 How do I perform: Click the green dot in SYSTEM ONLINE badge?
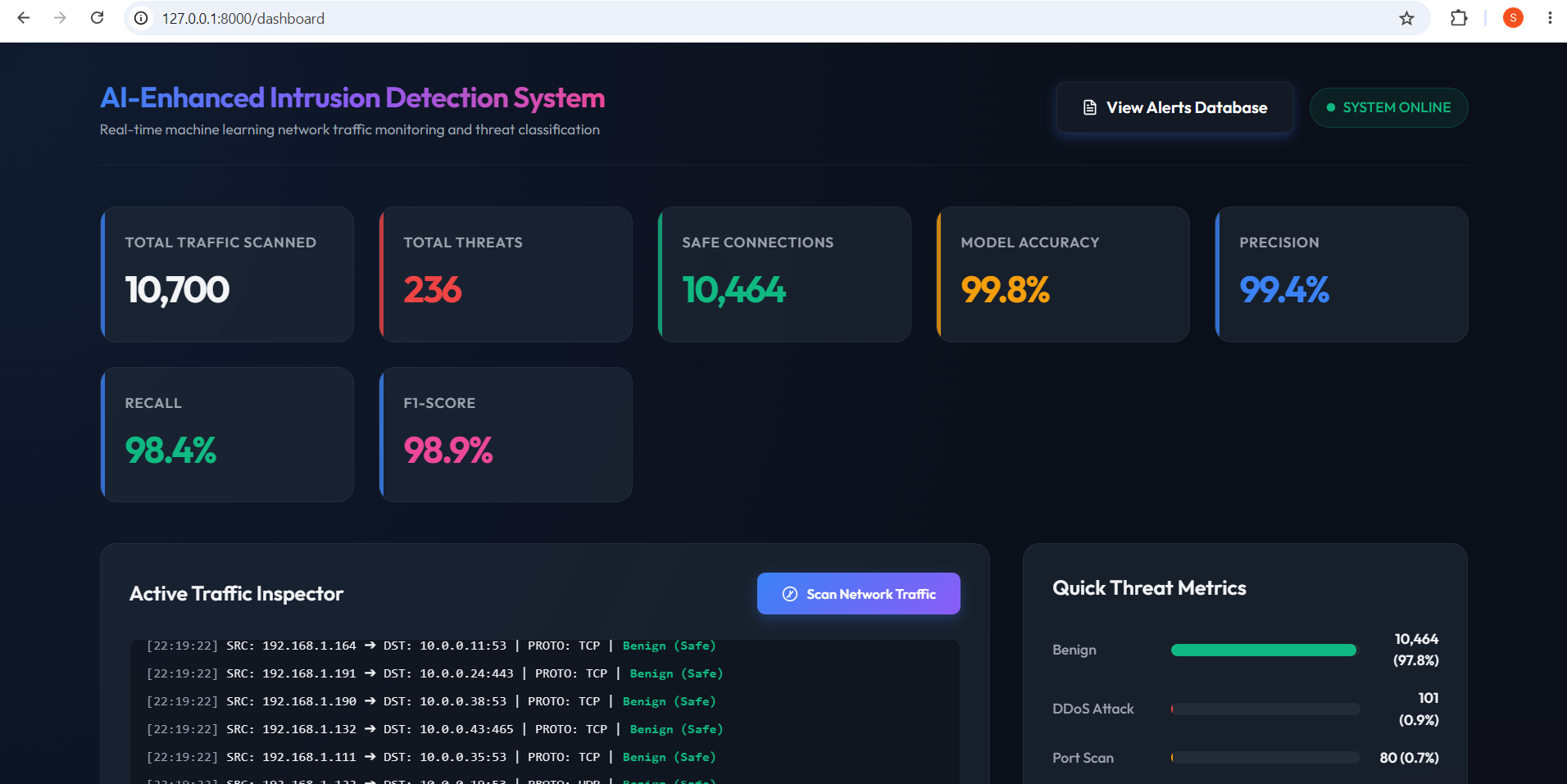[x=1331, y=107]
